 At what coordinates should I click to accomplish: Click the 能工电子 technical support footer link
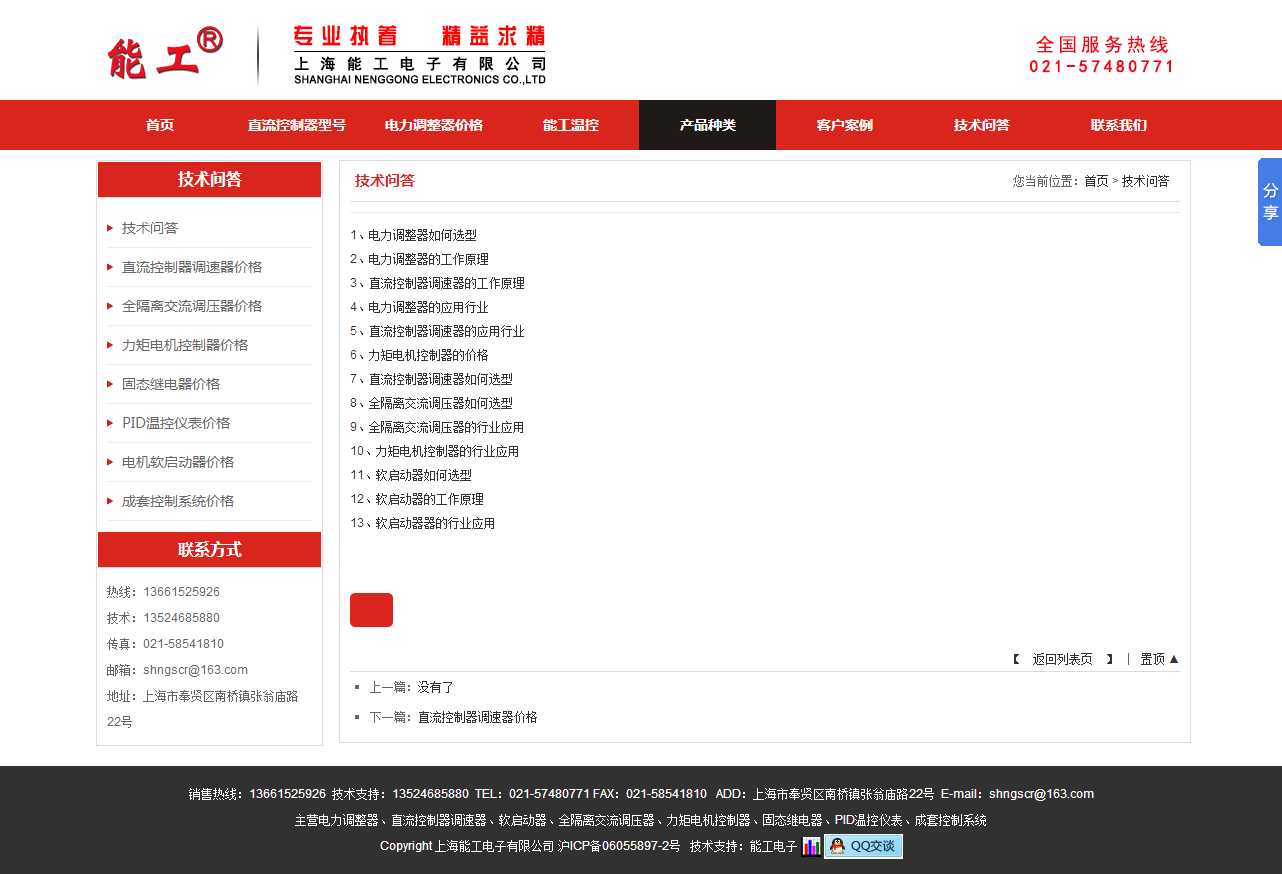point(773,846)
